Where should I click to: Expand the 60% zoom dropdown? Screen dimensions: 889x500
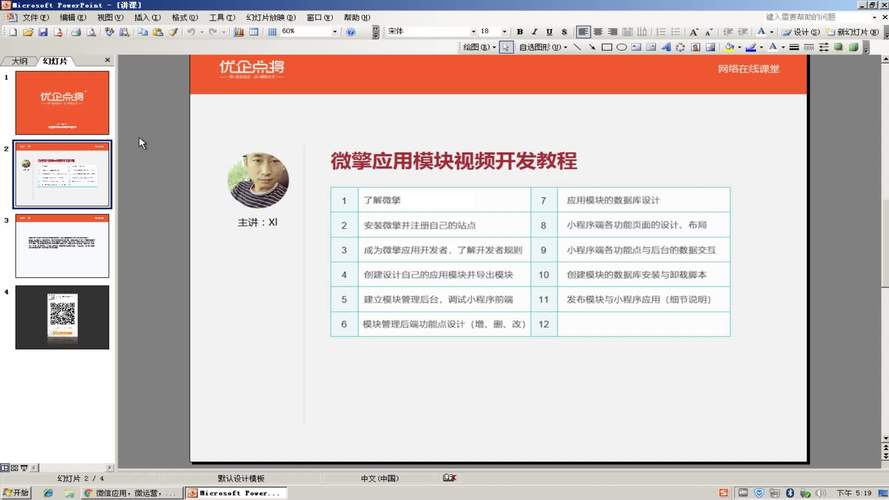[335, 32]
